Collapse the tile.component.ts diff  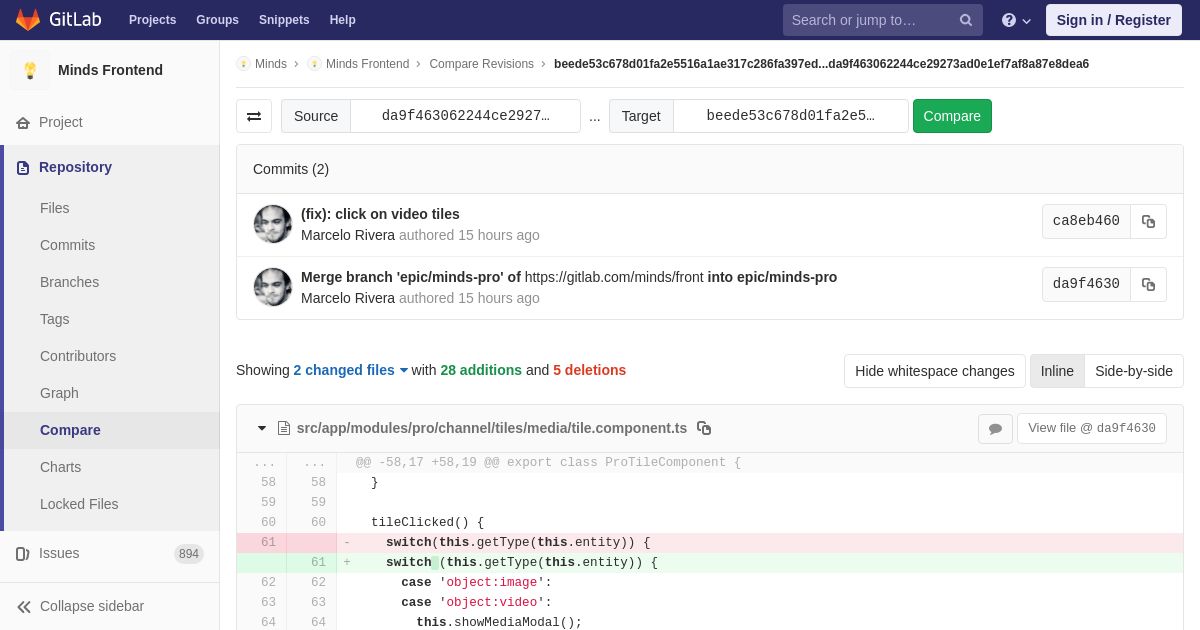[x=262, y=428]
